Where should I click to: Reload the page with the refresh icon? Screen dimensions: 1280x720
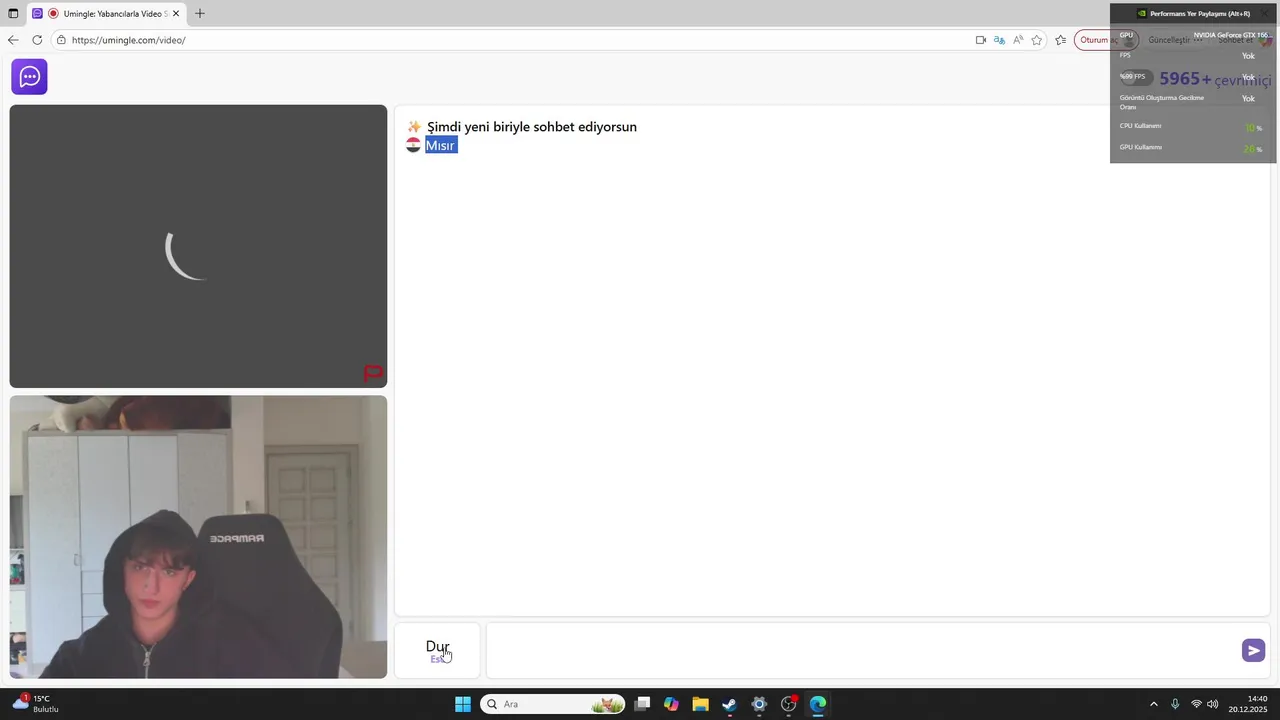point(37,40)
